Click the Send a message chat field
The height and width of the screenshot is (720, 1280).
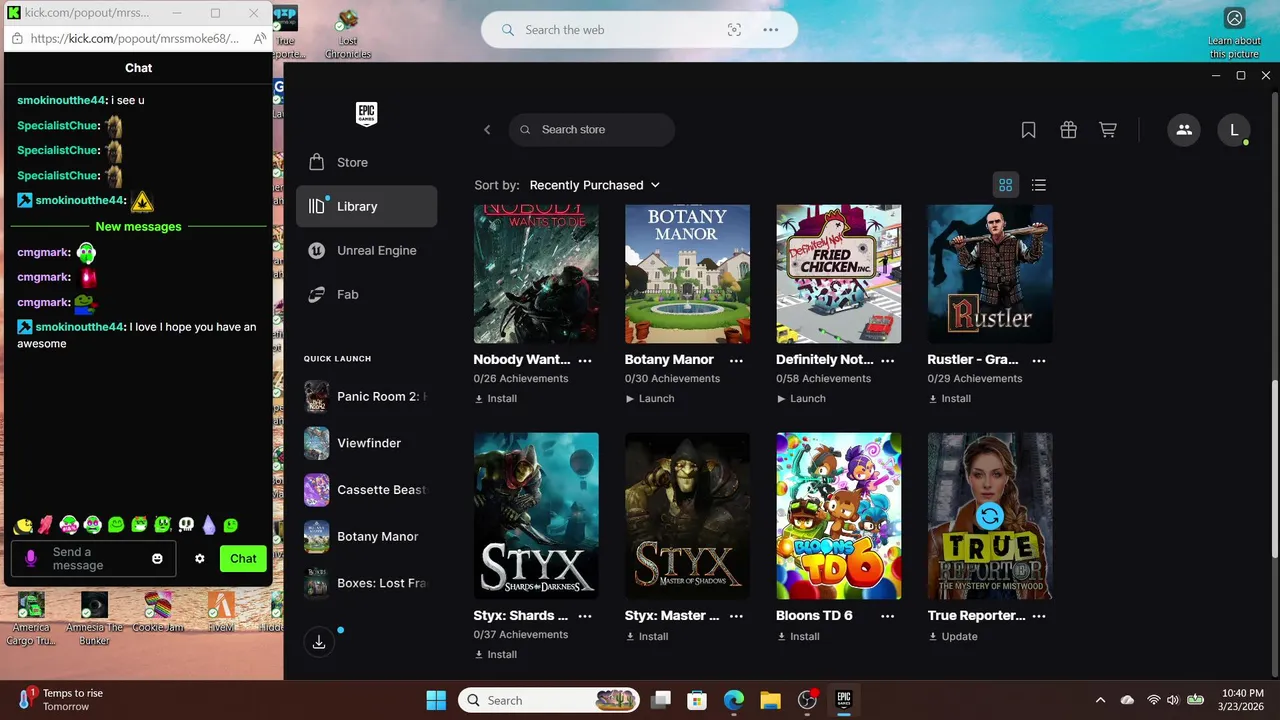tap(94, 559)
